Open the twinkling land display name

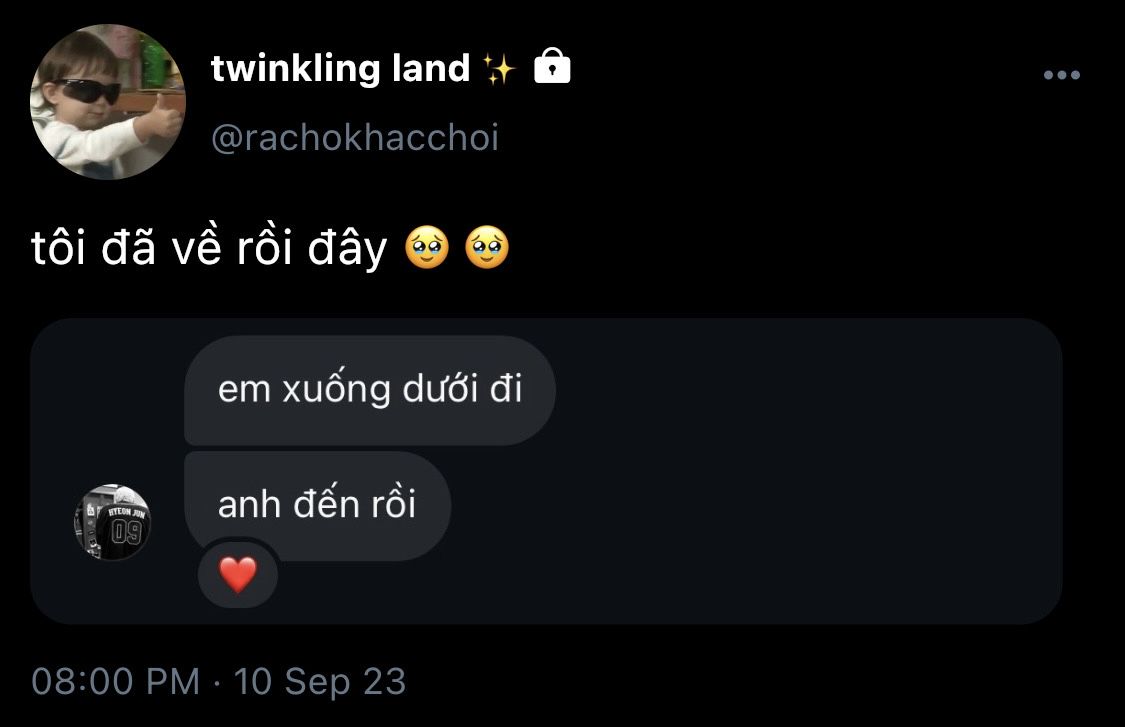[340, 69]
